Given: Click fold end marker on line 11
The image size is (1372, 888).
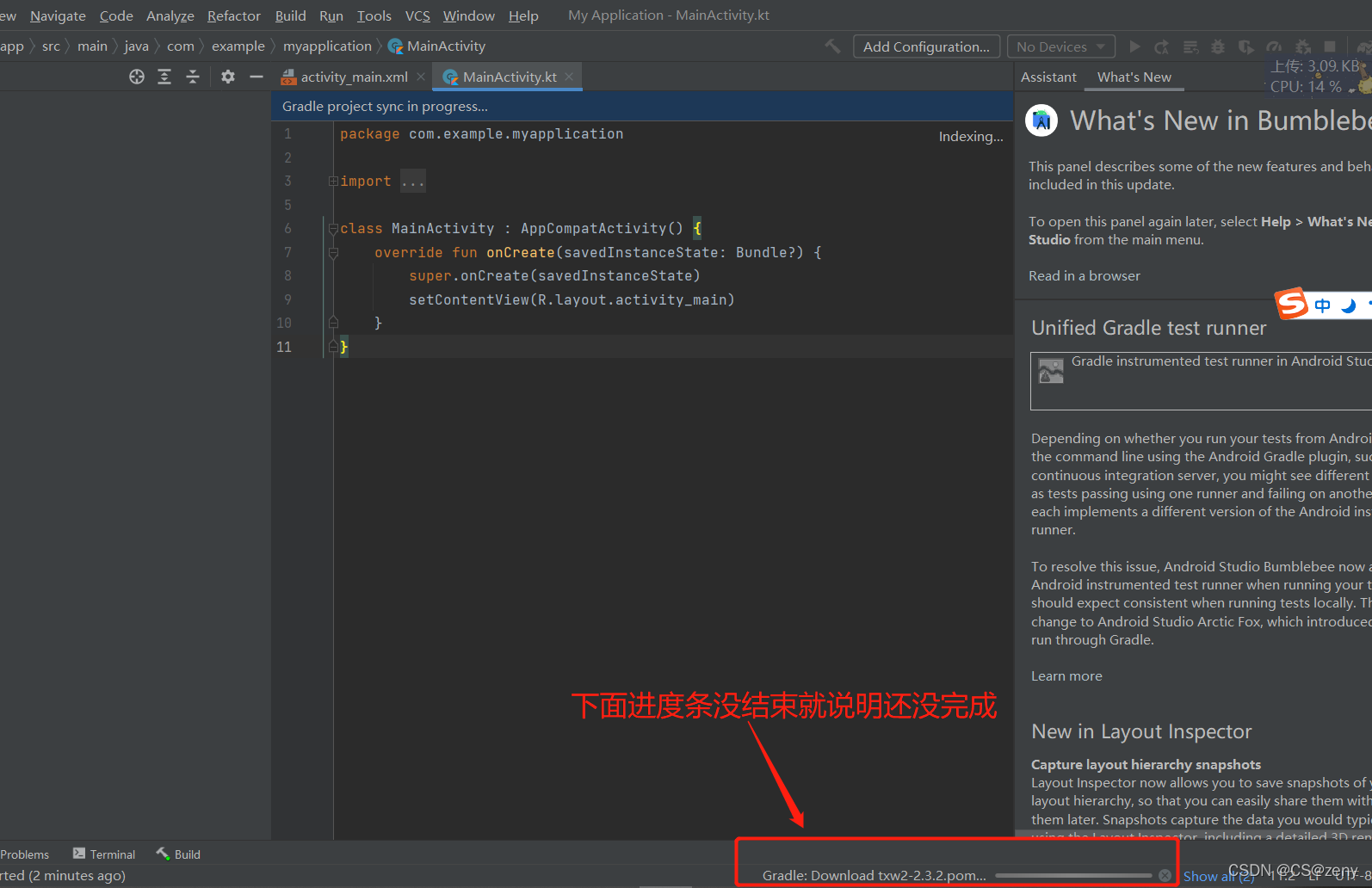Looking at the screenshot, I should tap(332, 347).
